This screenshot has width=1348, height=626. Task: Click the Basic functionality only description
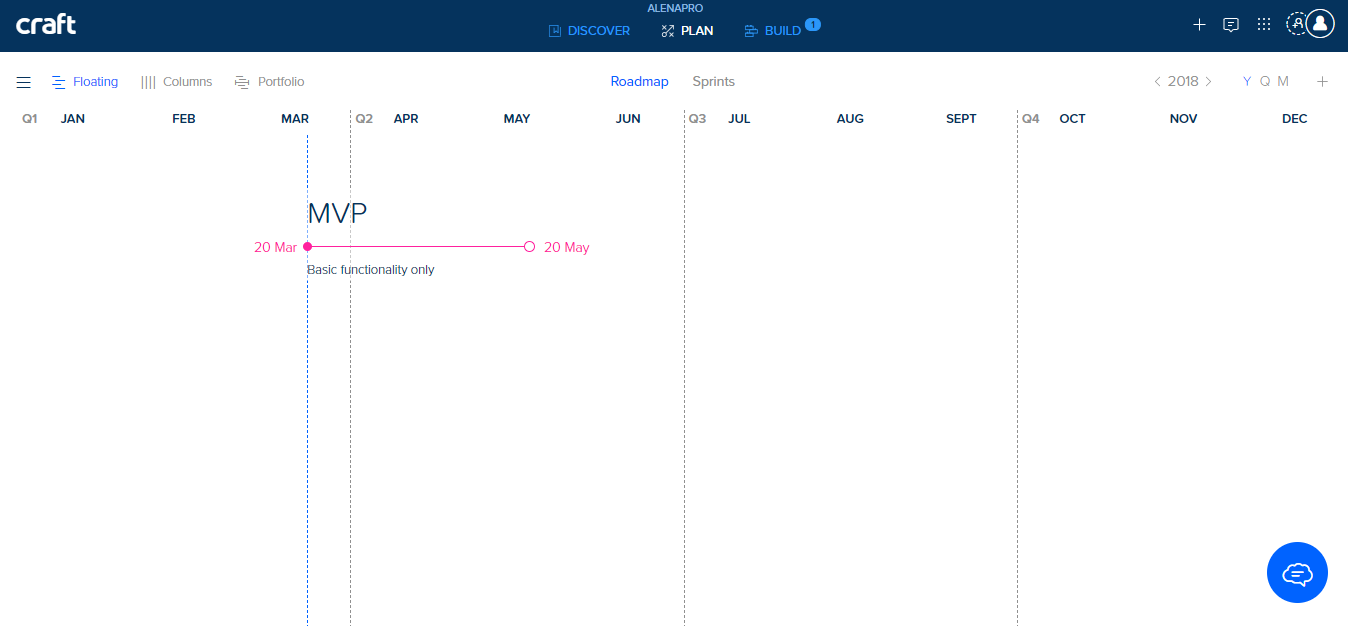(371, 270)
